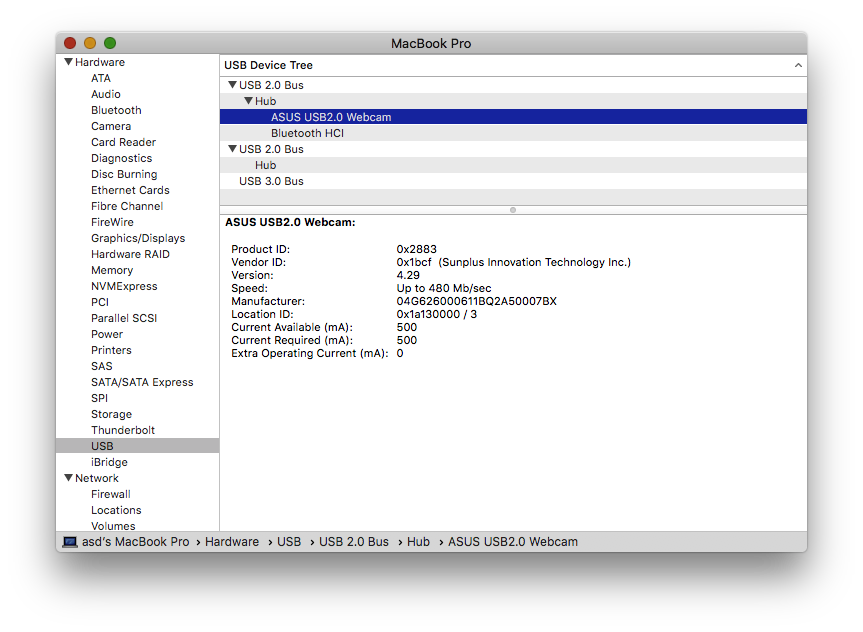The image size is (863, 632).
Task: Show Memory information from sidebar
Action: 112,270
